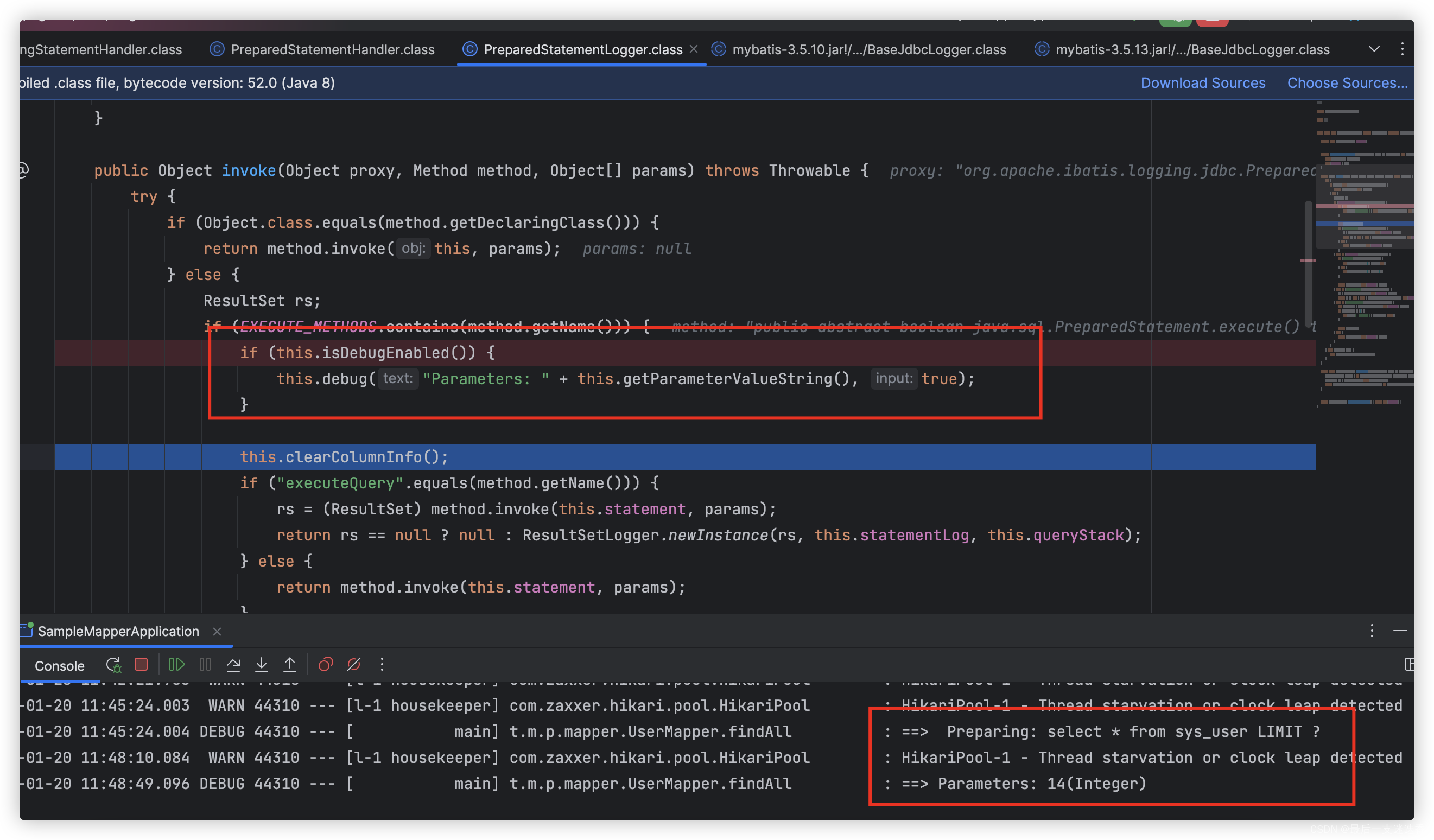
Task: Click the Step Over button
Action: [233, 664]
